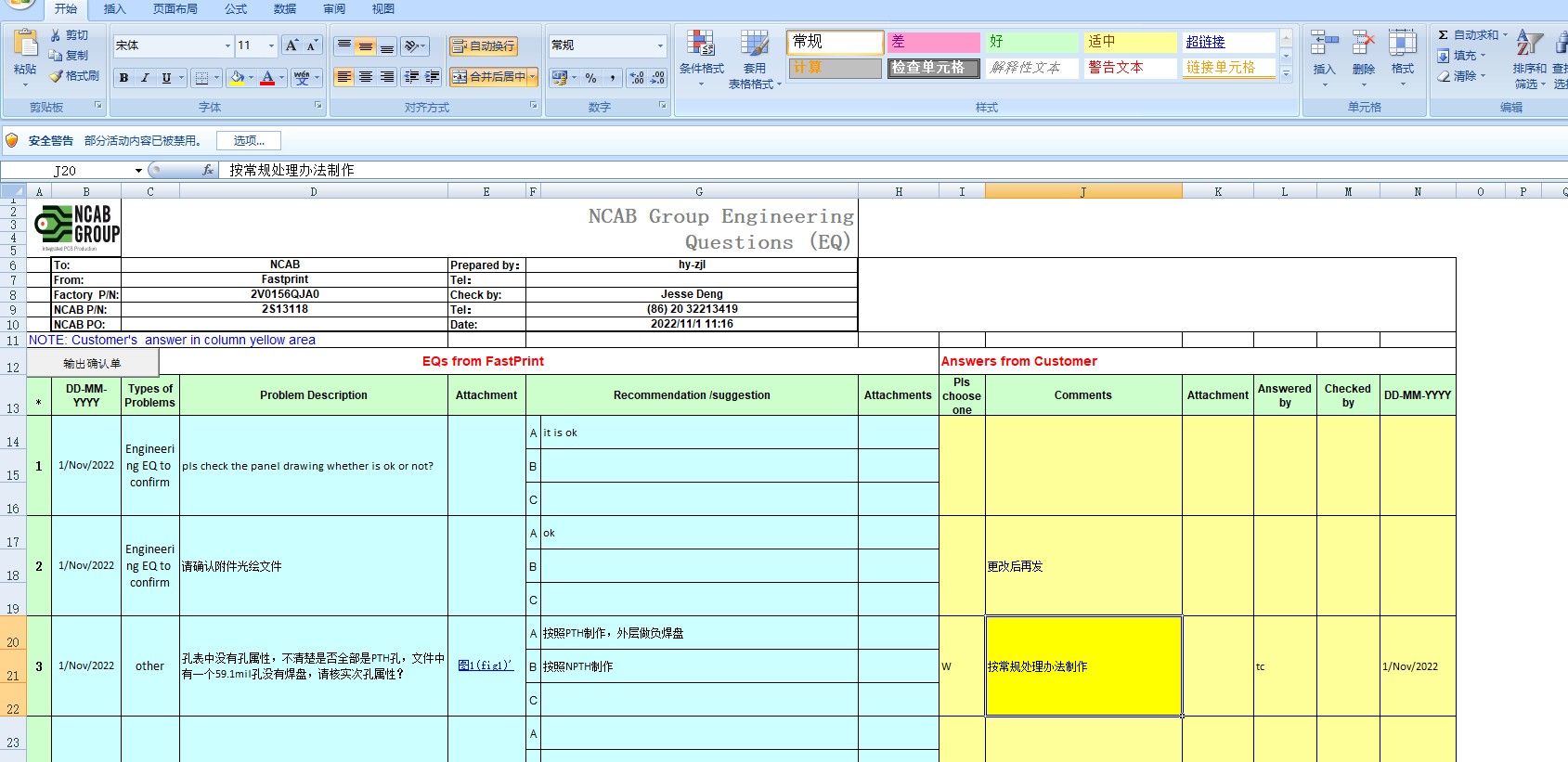The height and width of the screenshot is (762, 1568).
Task: Open the font name dropdown (宋体)
Action: pos(227,45)
